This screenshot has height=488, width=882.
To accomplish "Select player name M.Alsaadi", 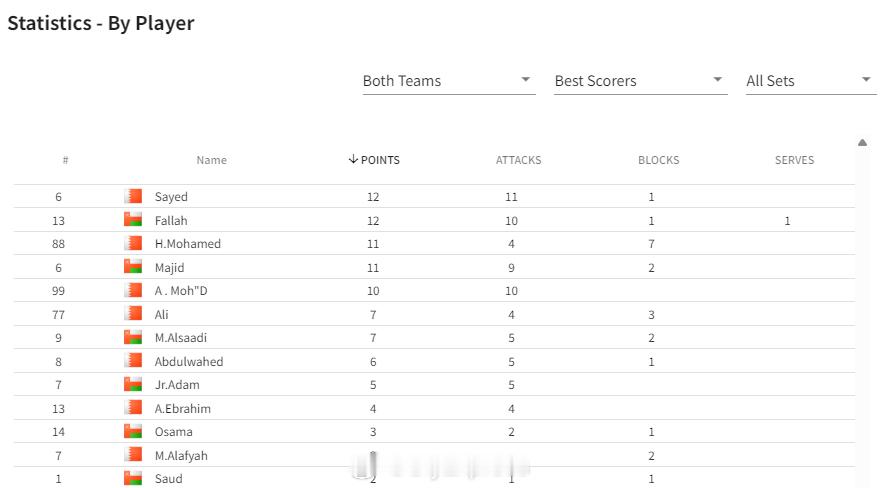I will (181, 338).
